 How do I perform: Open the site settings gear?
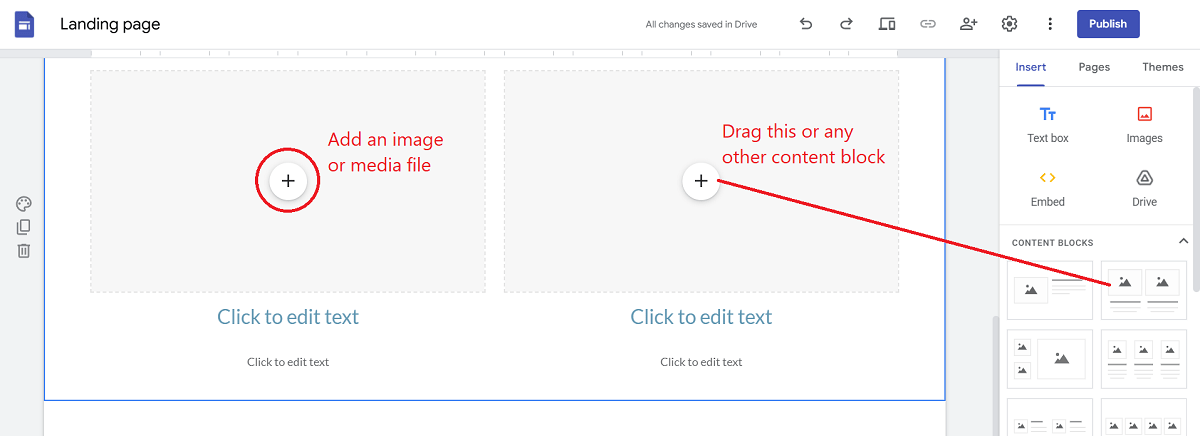(1009, 24)
